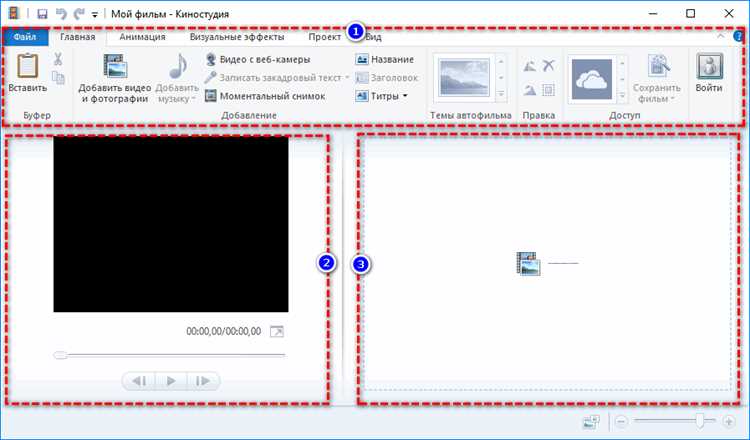Click the Видео с веб-камеры webcam option

[258, 59]
